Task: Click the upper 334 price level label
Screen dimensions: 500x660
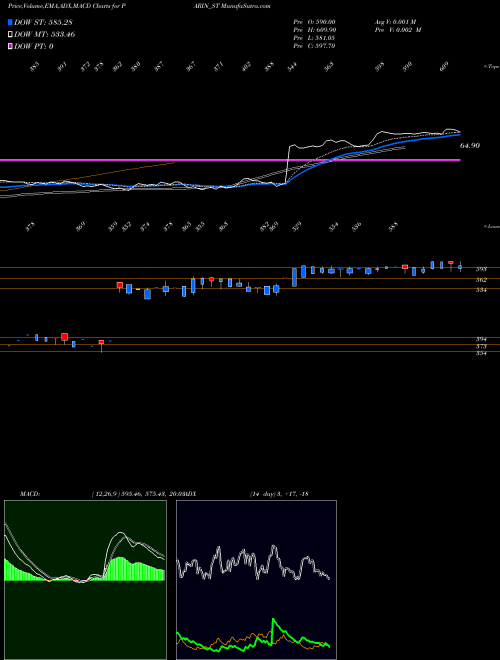Action: pyautogui.click(x=481, y=290)
